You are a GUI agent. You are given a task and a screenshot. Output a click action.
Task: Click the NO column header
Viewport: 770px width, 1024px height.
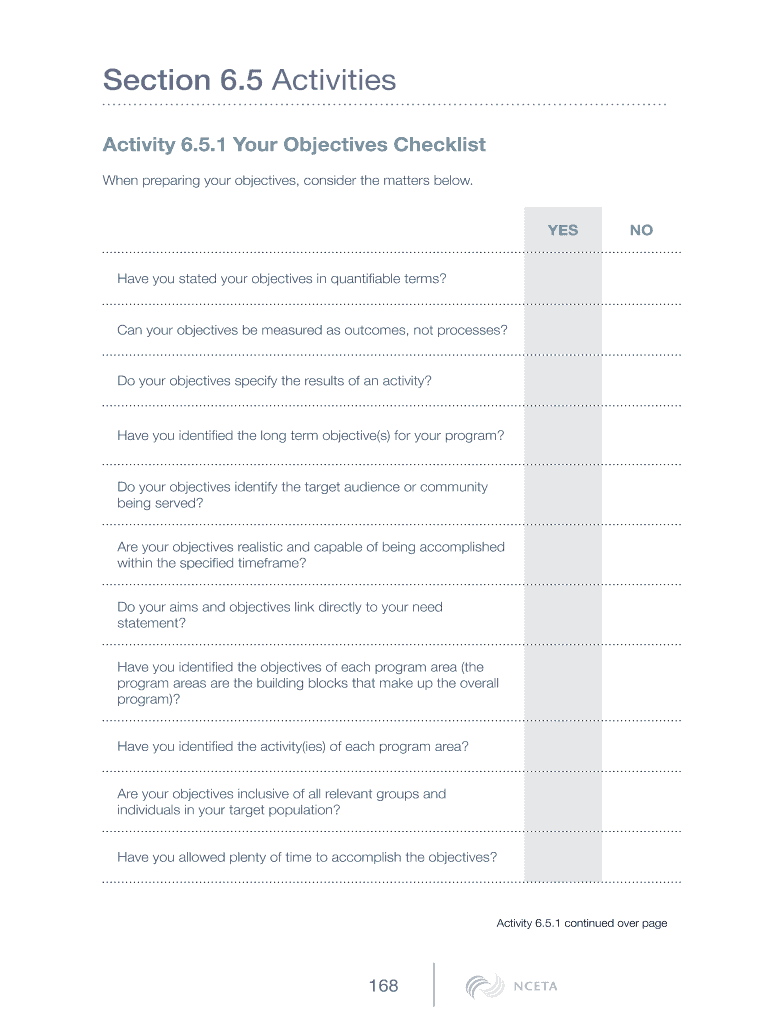coord(641,230)
